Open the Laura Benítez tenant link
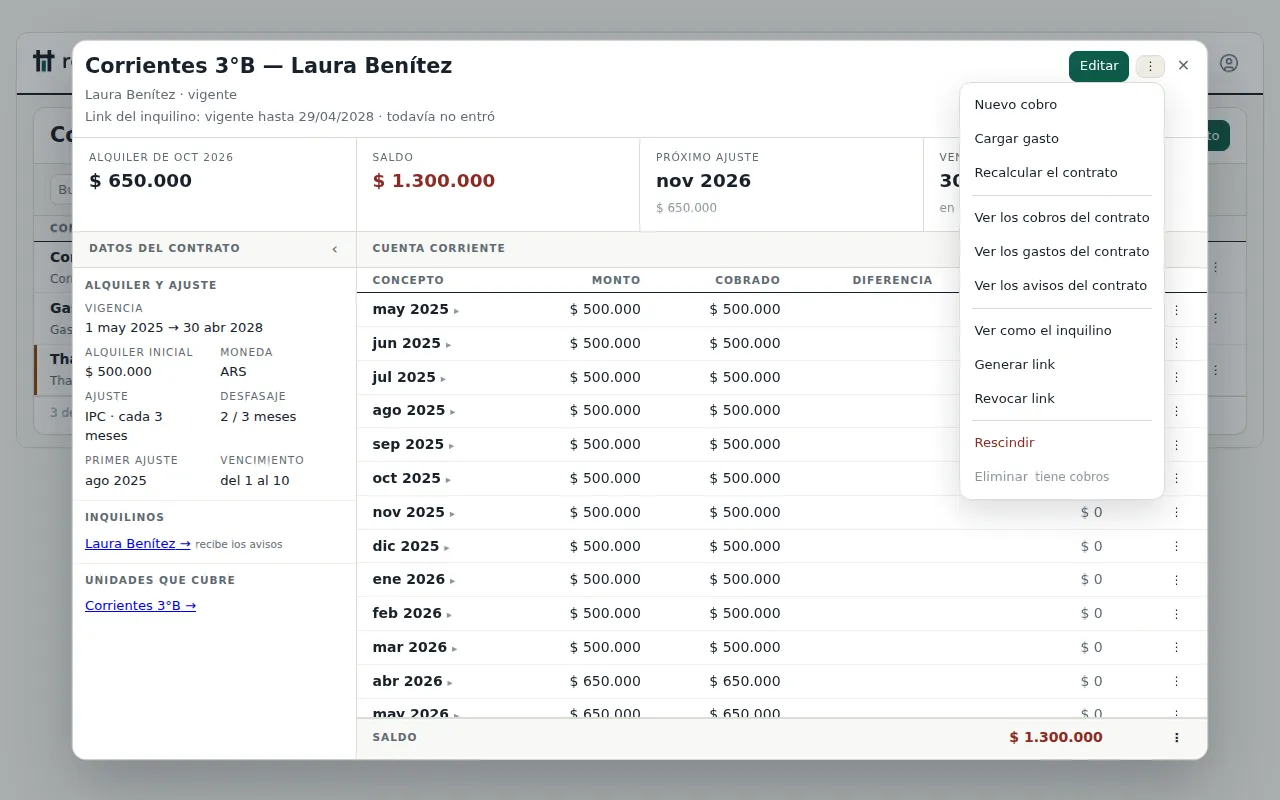The height and width of the screenshot is (800, 1280). (x=137, y=544)
